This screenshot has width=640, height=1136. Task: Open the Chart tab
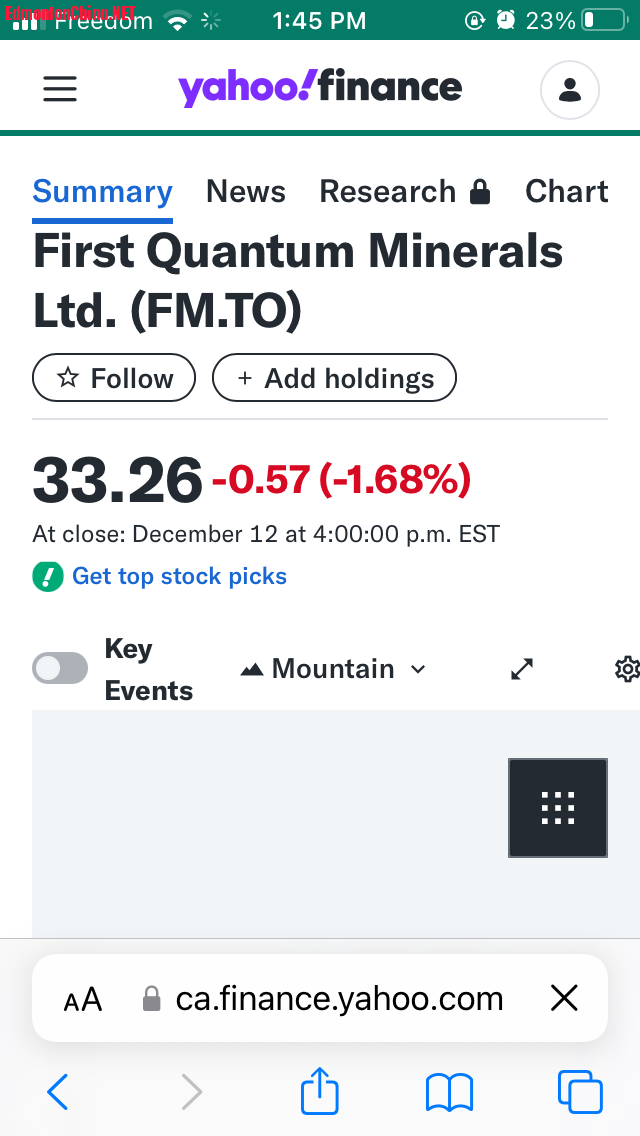point(566,192)
